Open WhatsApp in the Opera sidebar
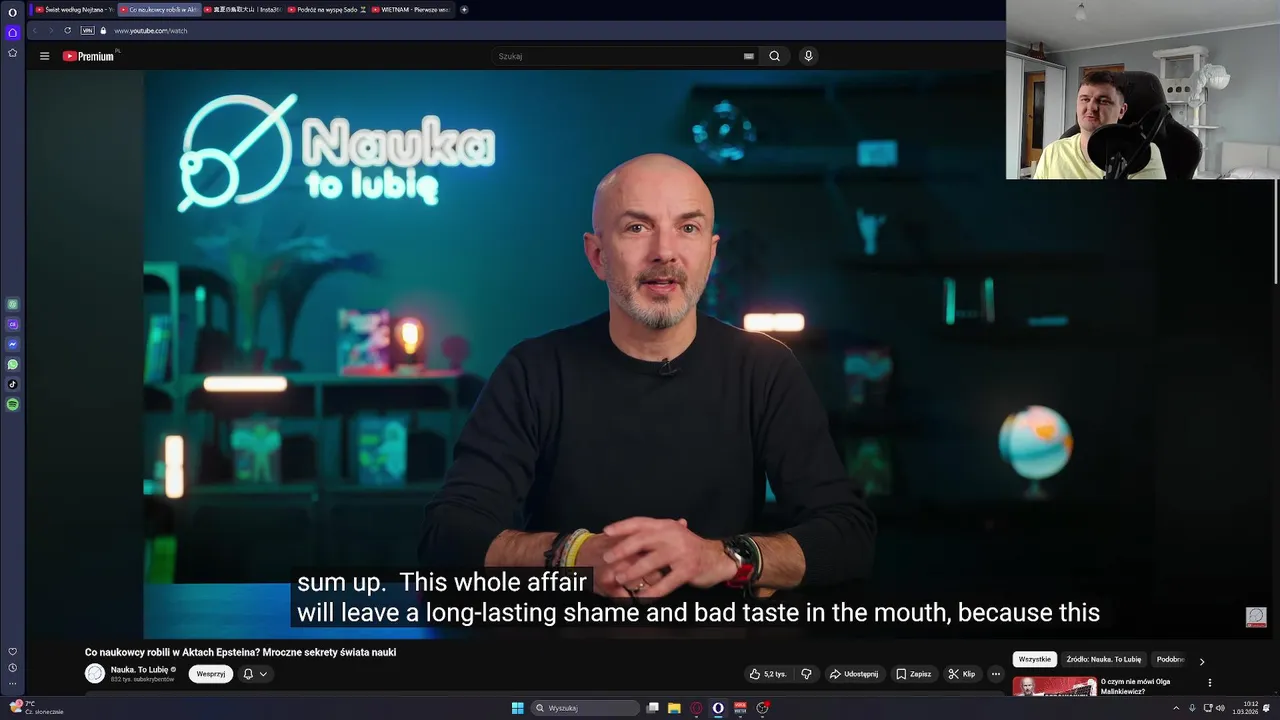Image resolution: width=1280 pixels, height=720 pixels. point(12,364)
